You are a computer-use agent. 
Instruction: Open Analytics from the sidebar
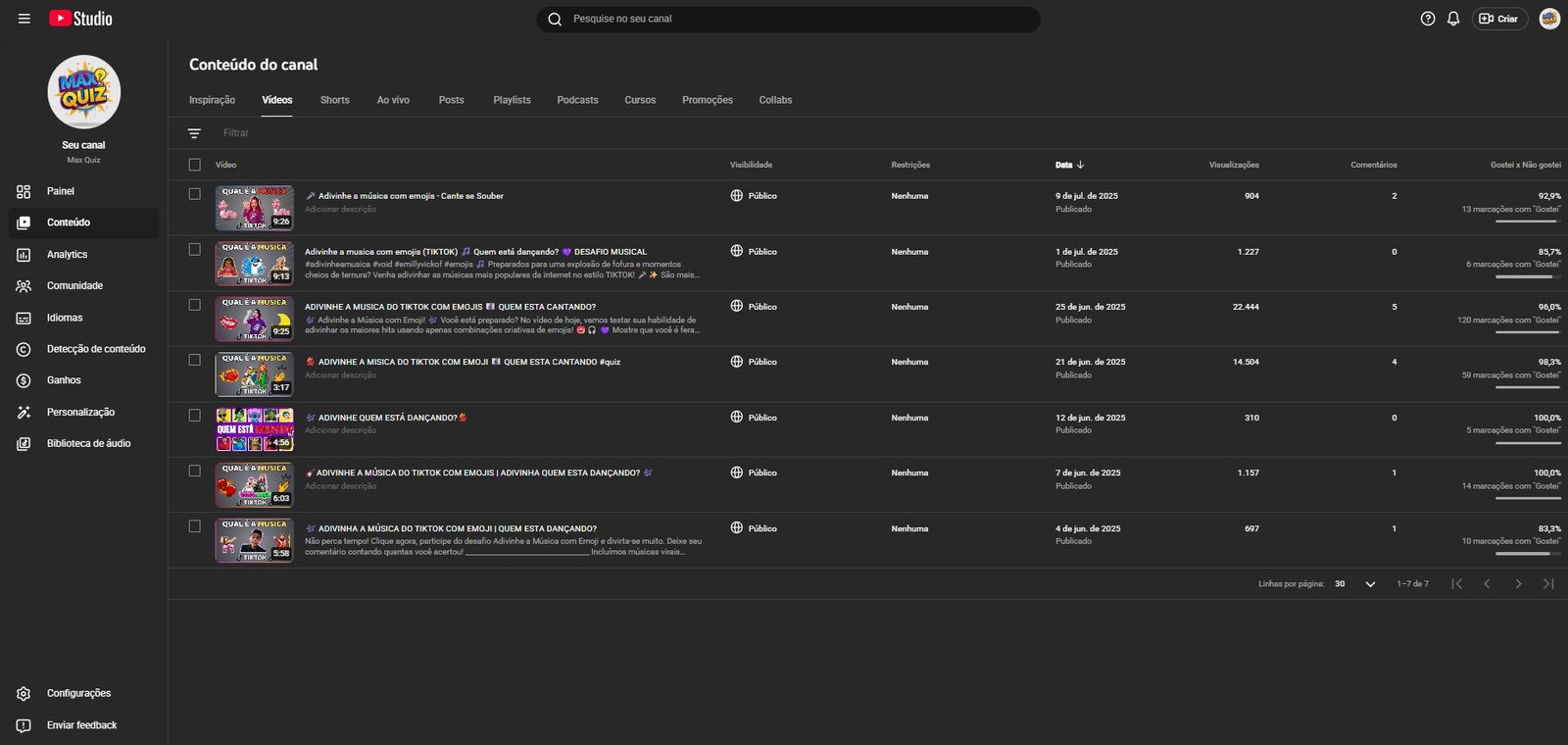[x=67, y=255]
